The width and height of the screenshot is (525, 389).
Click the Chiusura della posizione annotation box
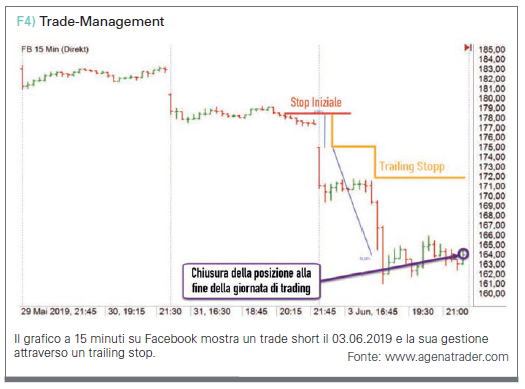tap(251, 281)
